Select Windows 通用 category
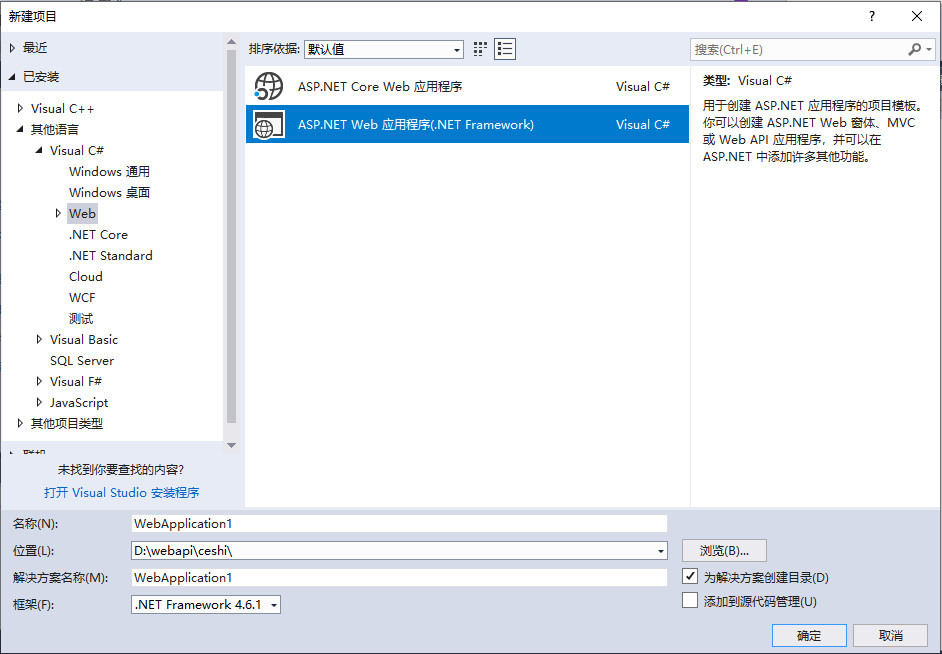The image size is (942, 654). coord(109,171)
